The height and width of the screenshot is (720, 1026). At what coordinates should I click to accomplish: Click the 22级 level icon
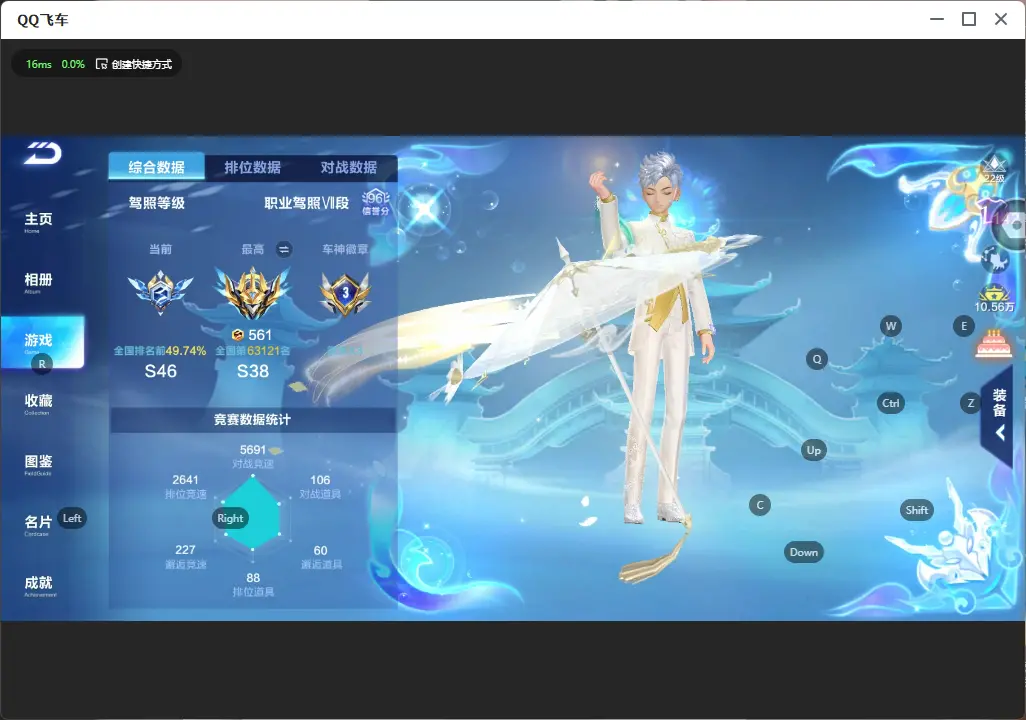995,169
